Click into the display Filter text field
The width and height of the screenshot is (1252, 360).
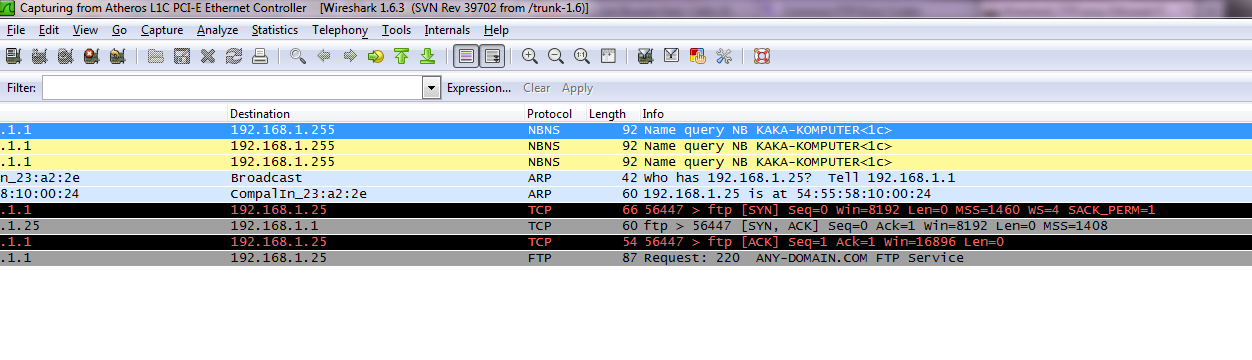point(232,88)
